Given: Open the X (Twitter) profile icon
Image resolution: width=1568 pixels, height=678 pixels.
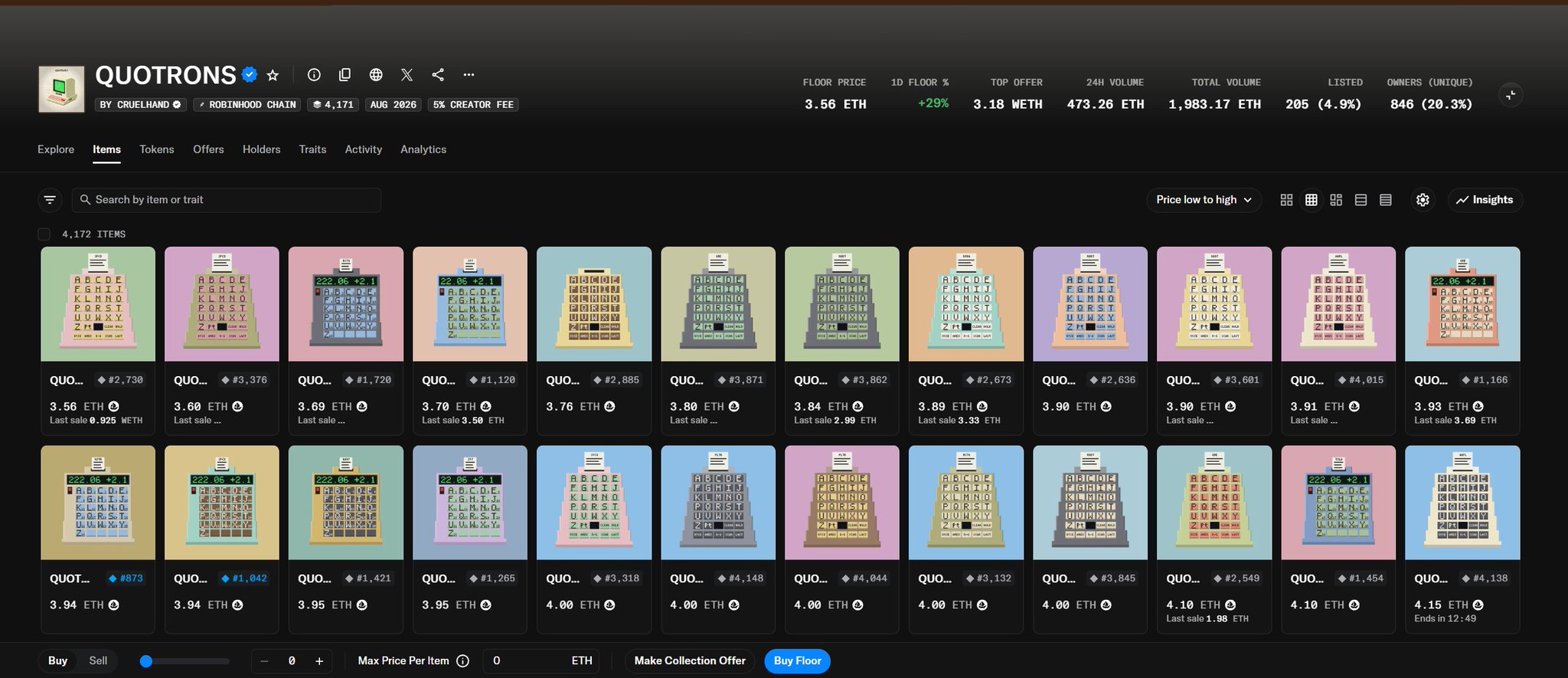Looking at the screenshot, I should coord(407,74).
